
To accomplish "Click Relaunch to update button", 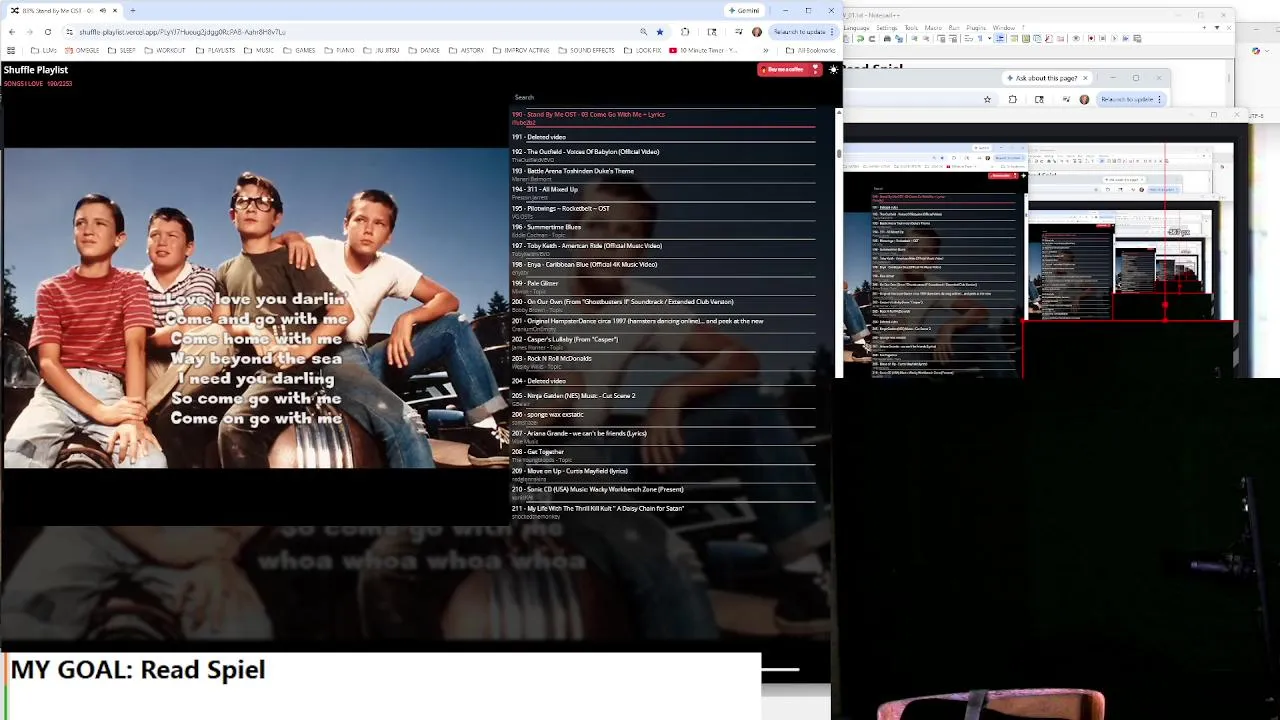I will coord(803,32).
